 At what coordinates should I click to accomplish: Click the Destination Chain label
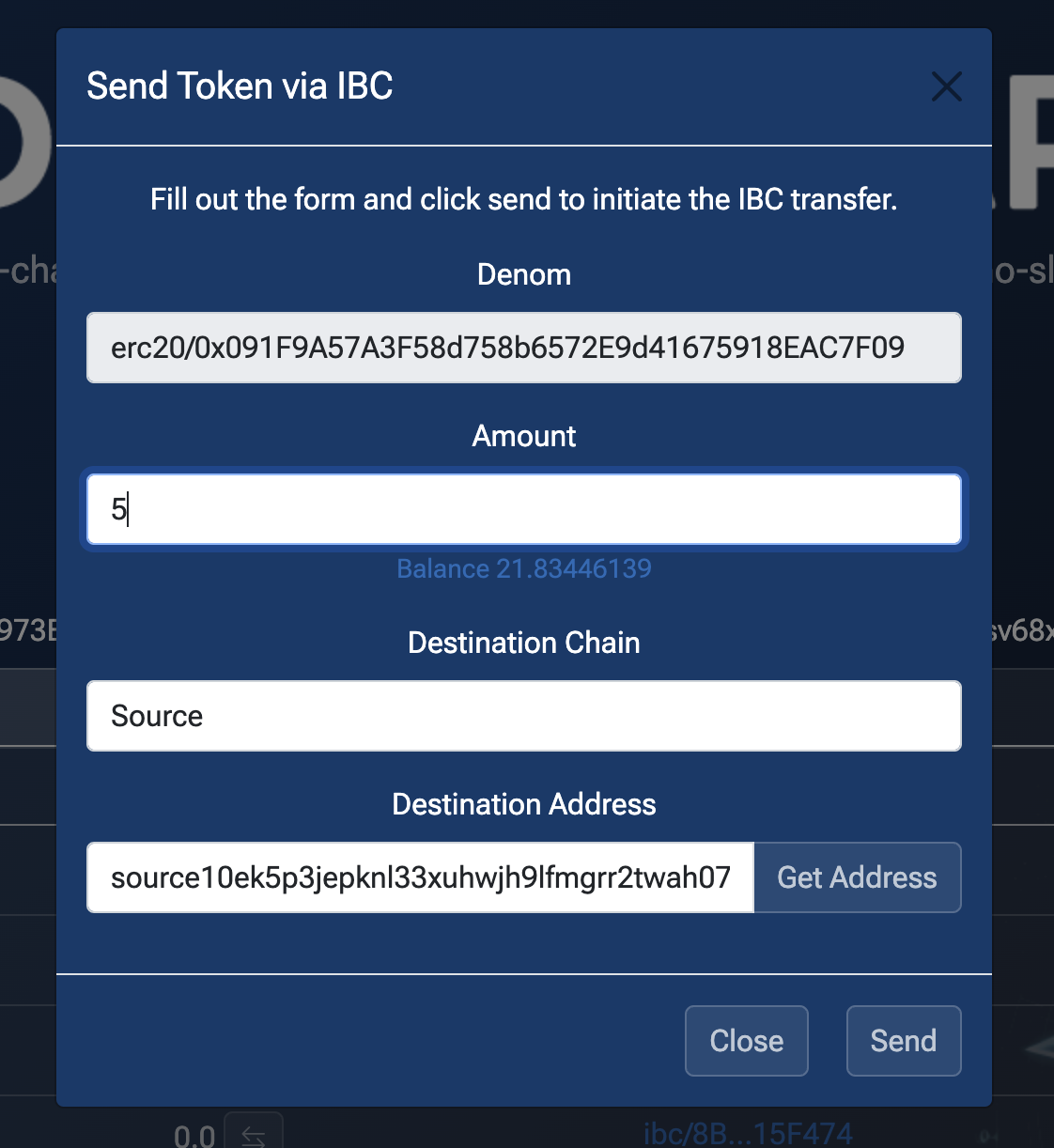(524, 643)
